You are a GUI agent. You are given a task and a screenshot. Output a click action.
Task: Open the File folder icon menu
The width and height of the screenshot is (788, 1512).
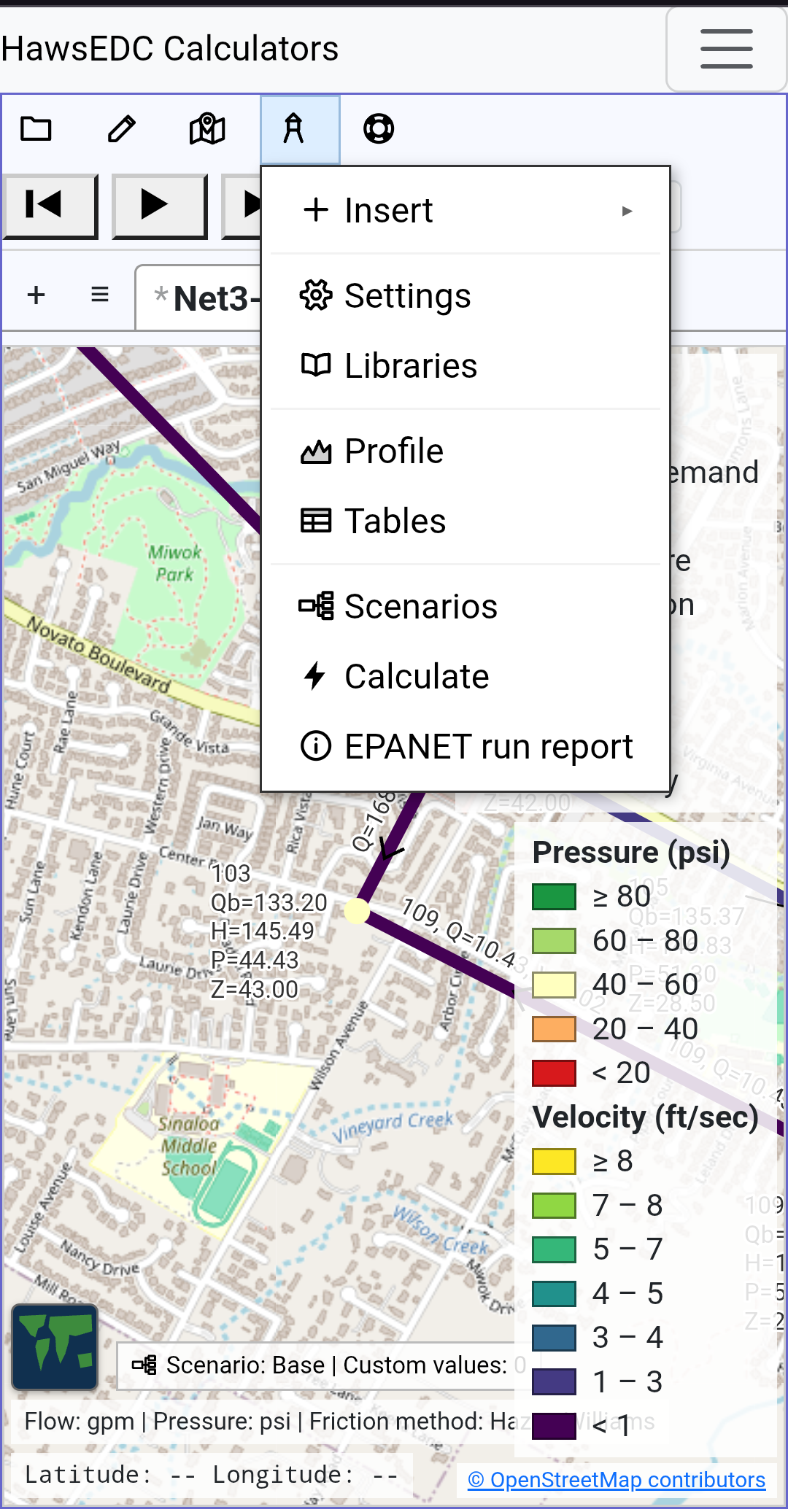(x=36, y=129)
